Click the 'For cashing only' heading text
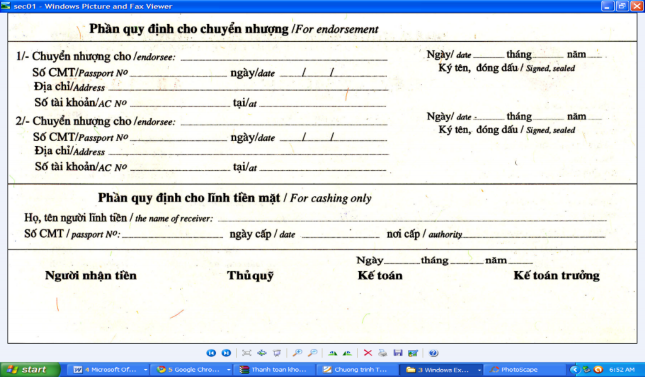645x377 pixels. pyautogui.click(x=331, y=198)
